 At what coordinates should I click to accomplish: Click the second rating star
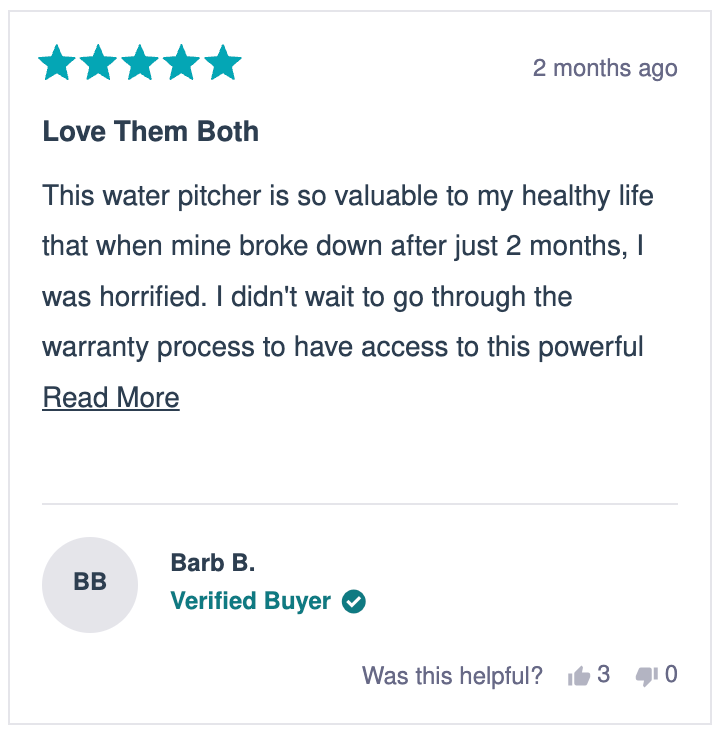[x=99, y=62]
